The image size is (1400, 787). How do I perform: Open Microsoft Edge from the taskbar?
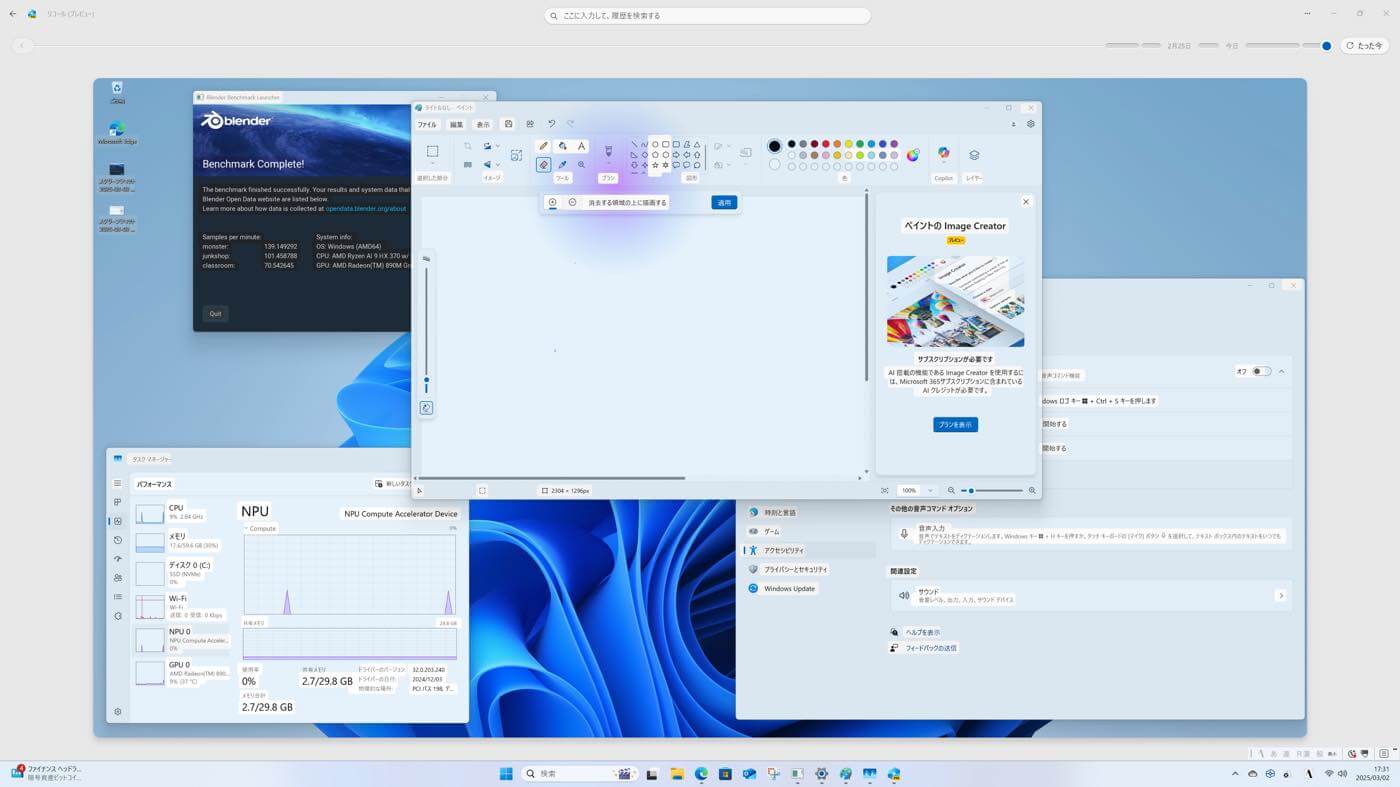click(701, 774)
